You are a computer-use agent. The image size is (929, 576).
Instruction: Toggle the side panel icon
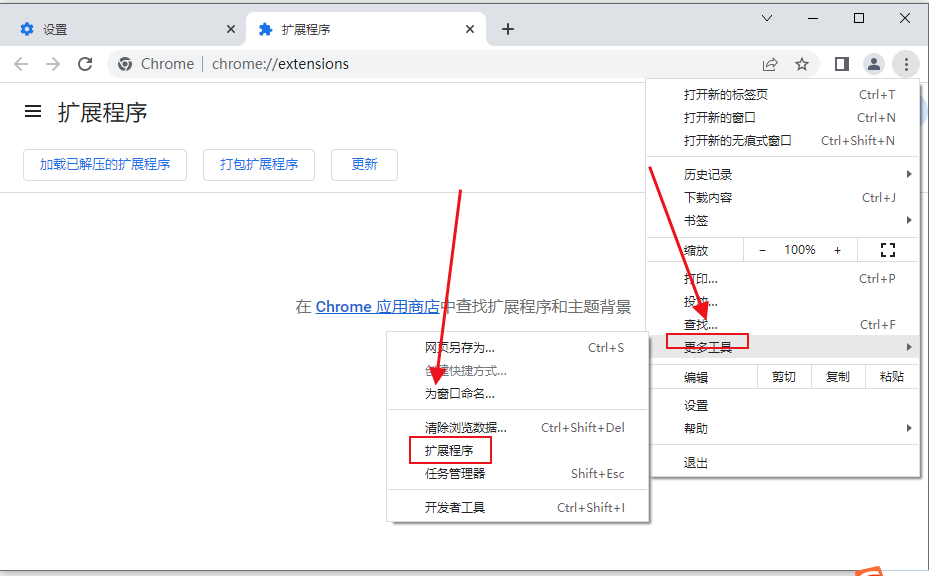pyautogui.click(x=842, y=64)
